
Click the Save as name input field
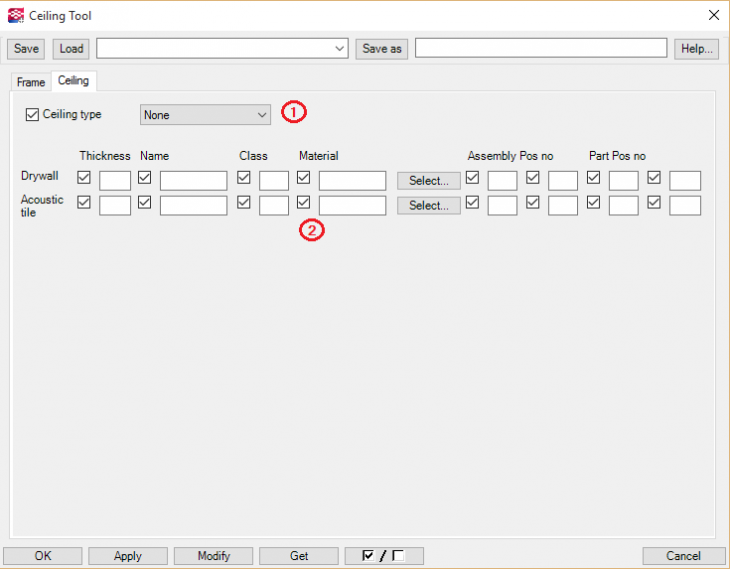[540, 48]
